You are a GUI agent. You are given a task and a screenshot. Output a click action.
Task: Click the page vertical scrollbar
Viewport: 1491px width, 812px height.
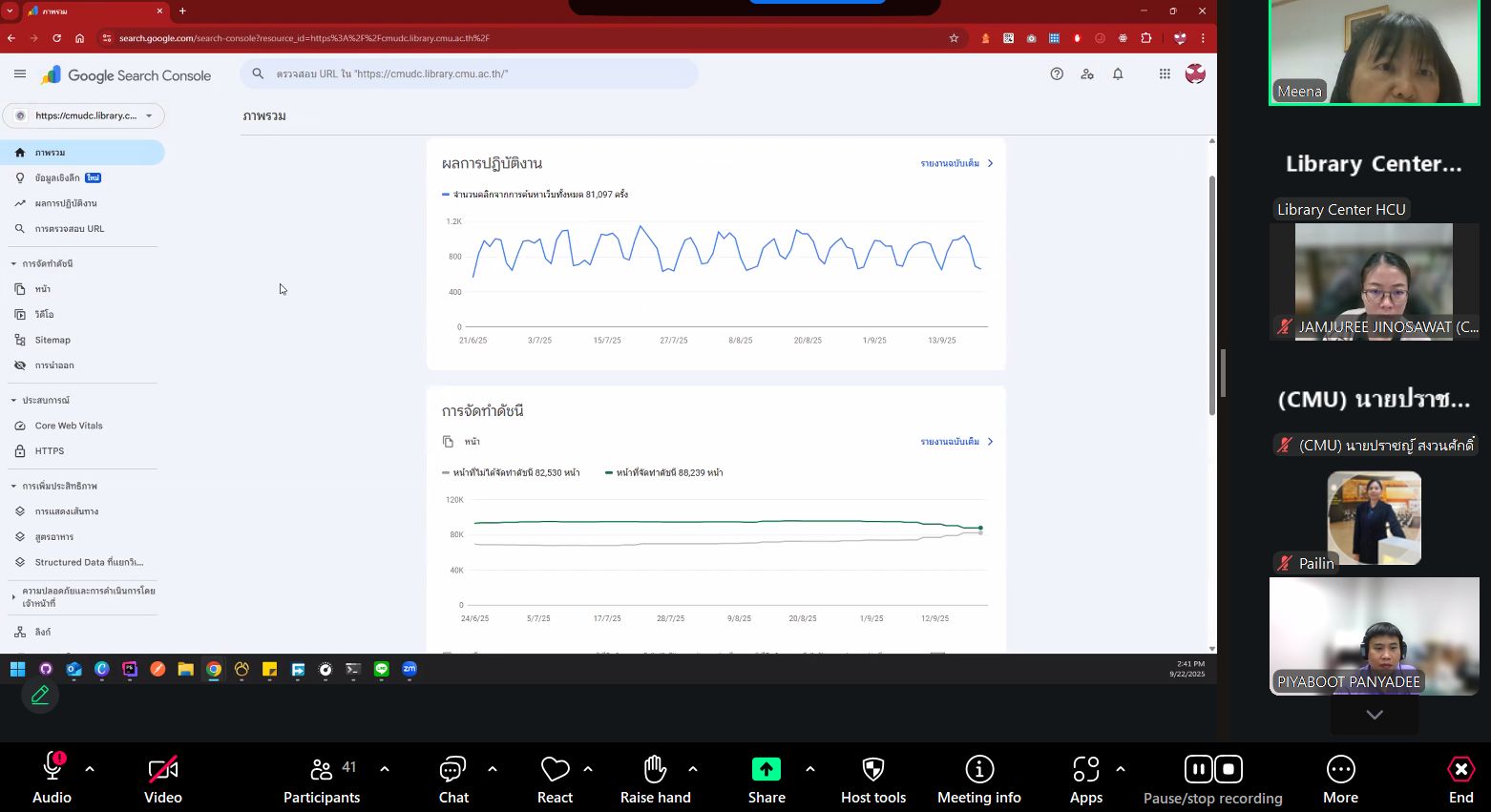[1212, 296]
